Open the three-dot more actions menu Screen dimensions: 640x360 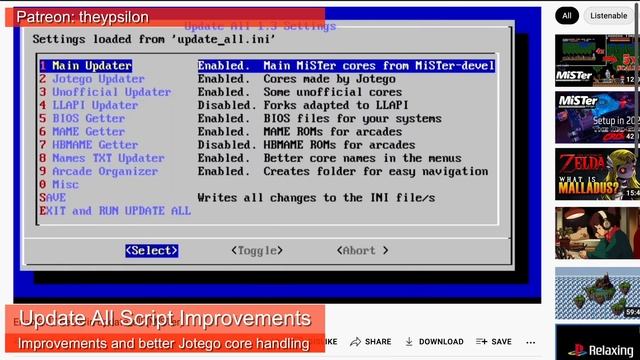pos(531,342)
